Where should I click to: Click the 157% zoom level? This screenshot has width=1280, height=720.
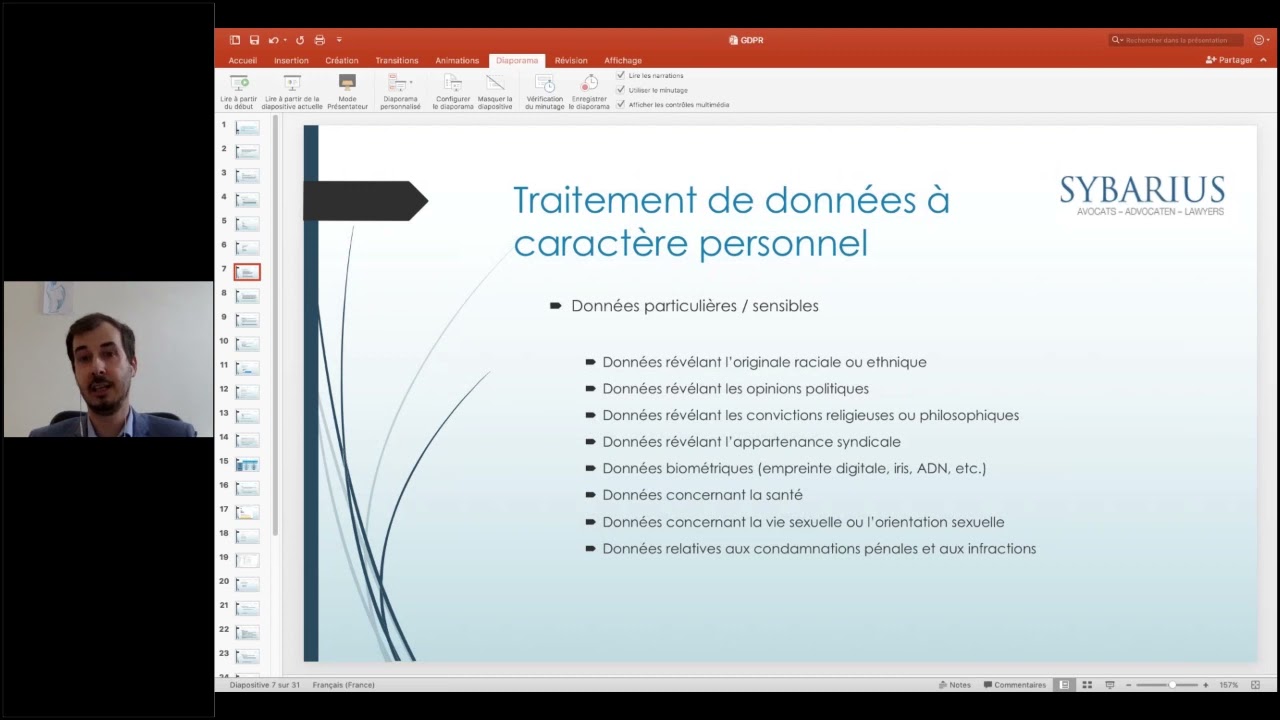pos(1228,685)
